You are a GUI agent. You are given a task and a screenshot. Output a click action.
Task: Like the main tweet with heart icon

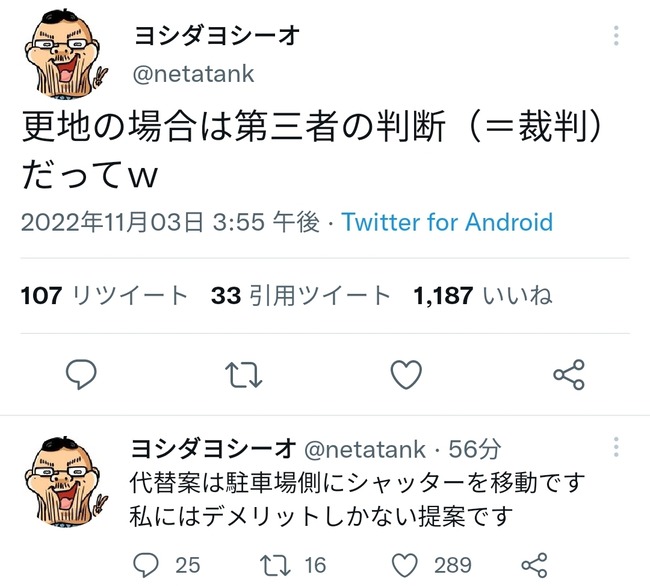(x=405, y=375)
